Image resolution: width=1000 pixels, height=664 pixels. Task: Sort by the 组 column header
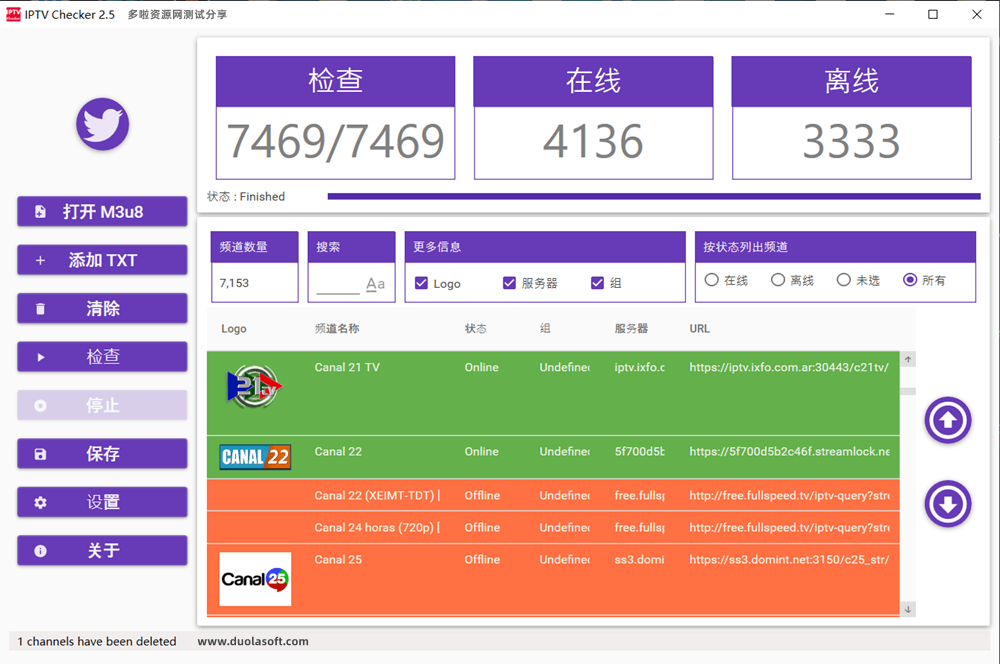545,329
